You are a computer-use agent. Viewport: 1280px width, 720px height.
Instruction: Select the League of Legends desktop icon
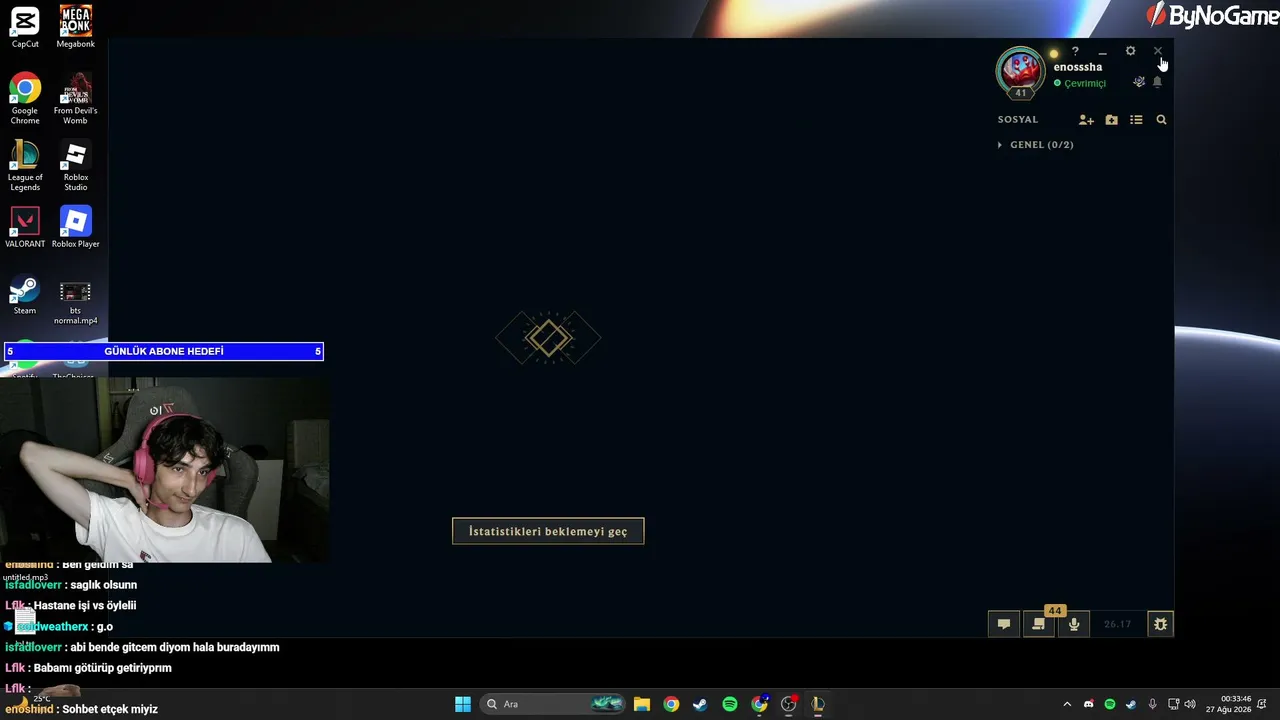point(25,166)
